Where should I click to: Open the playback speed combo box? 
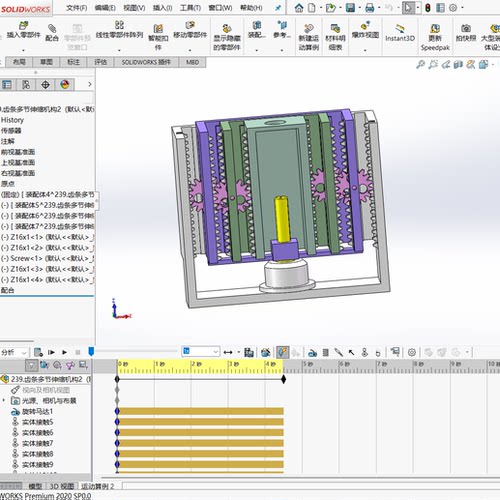point(201,351)
